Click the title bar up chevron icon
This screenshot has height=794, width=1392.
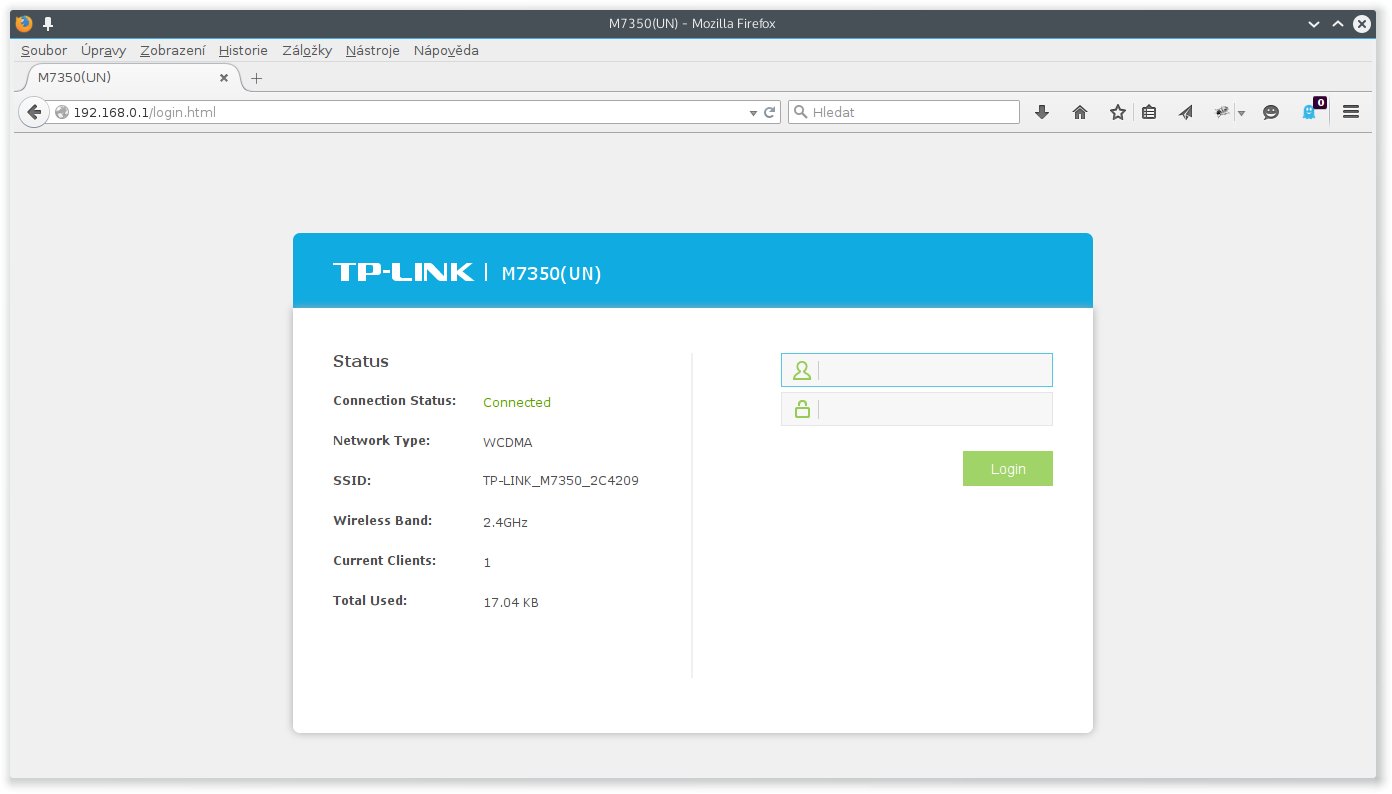tap(1338, 24)
